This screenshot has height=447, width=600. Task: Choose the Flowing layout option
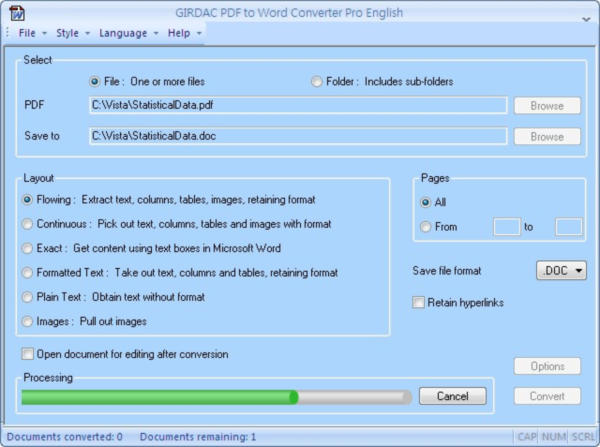28,200
